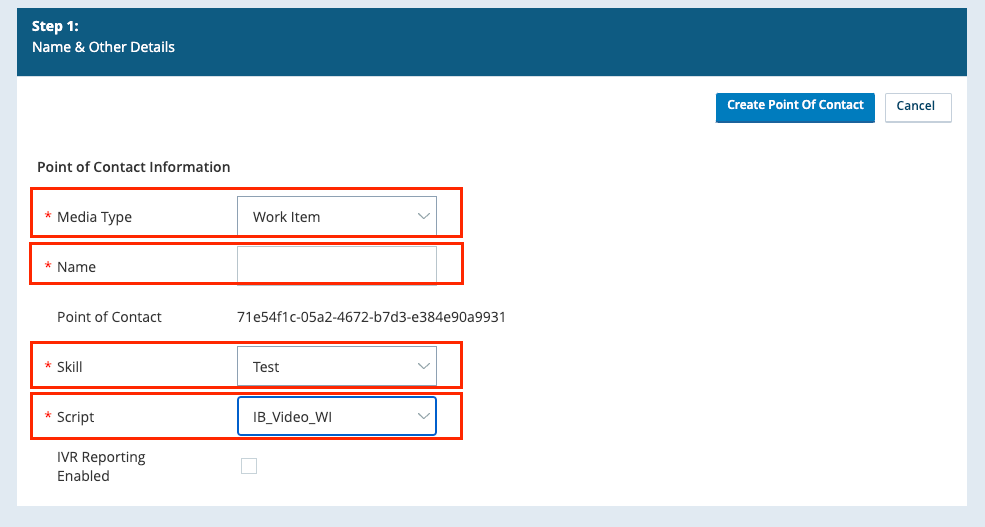Click the Skill field label

pyautogui.click(x=69, y=367)
